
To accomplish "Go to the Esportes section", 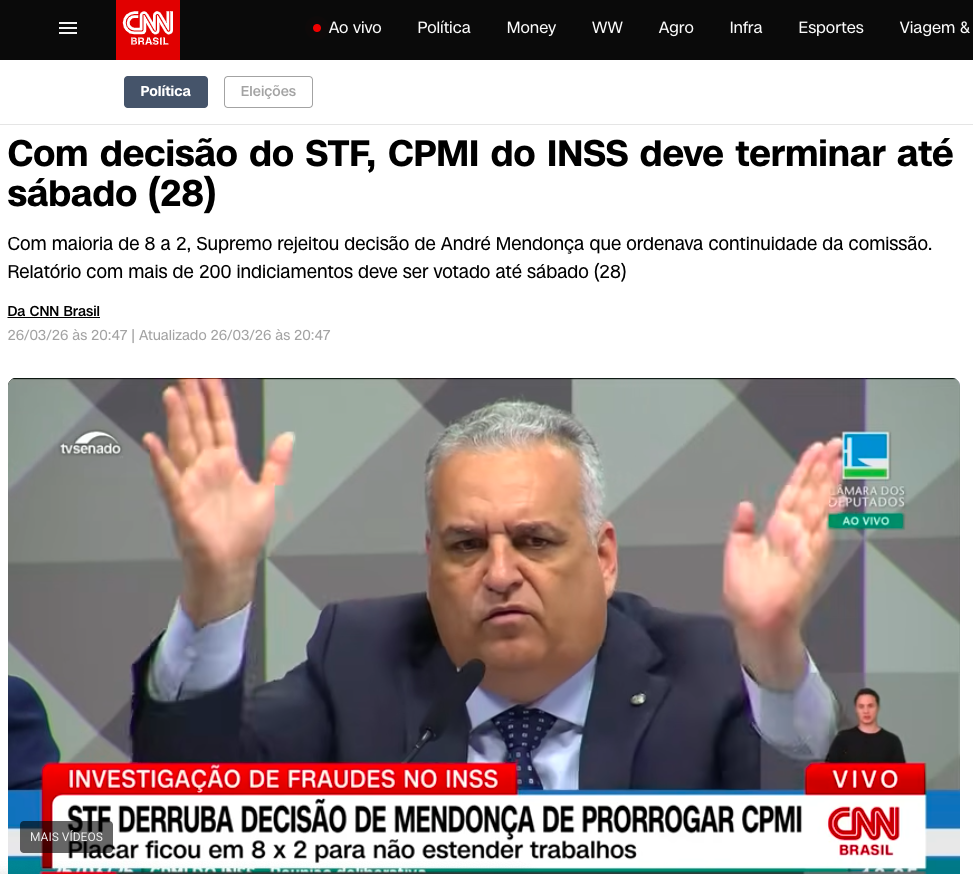I will [x=830, y=28].
